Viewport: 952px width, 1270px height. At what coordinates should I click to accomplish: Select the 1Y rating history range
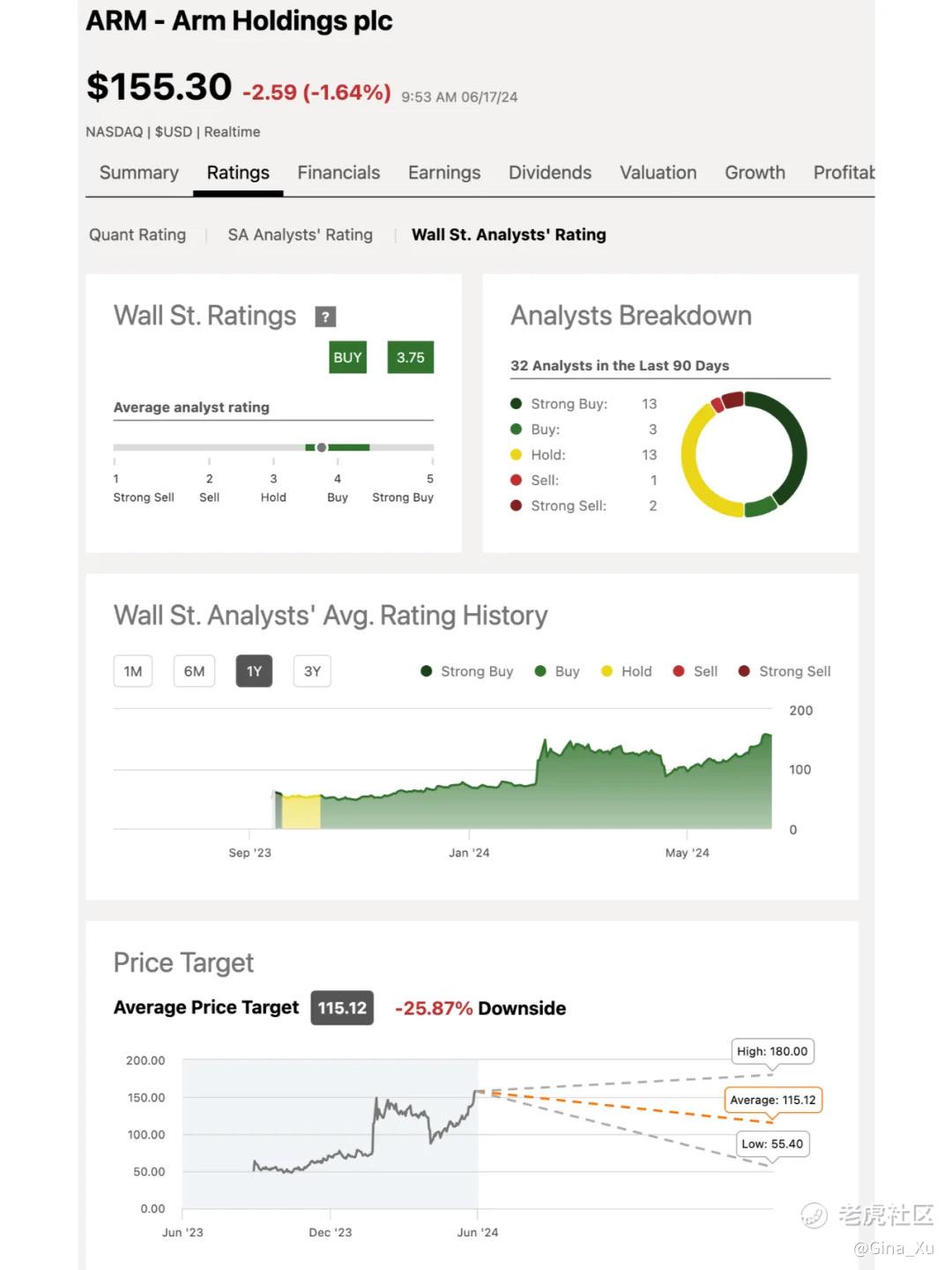coord(254,671)
